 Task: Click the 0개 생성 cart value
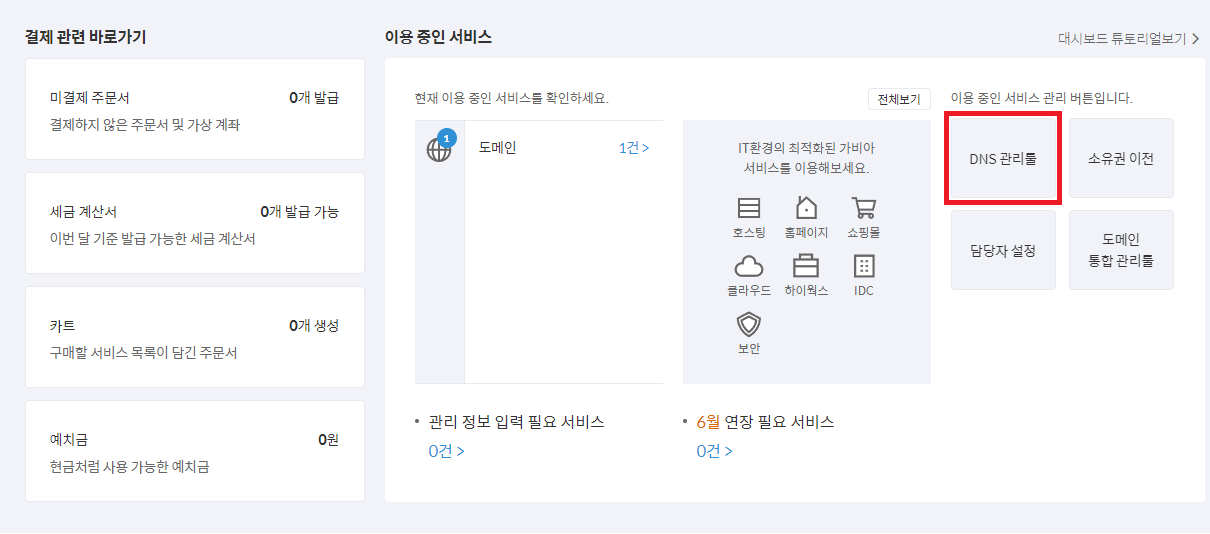[x=314, y=326]
